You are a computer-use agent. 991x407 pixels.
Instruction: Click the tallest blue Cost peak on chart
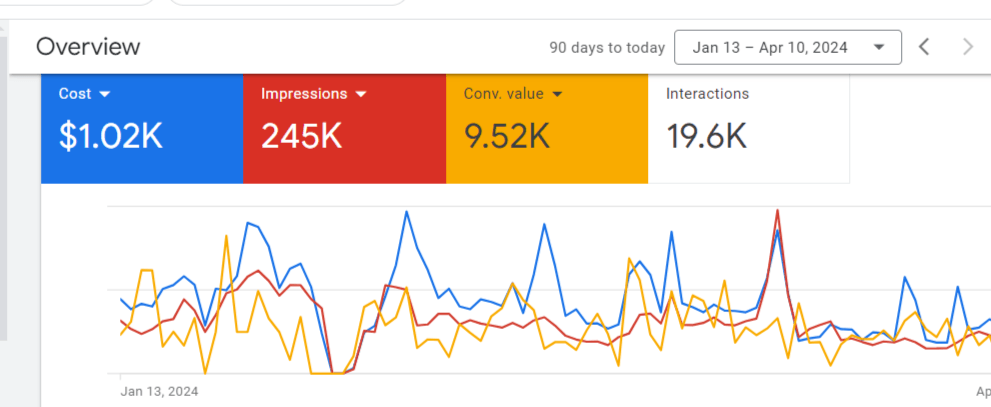(407, 212)
